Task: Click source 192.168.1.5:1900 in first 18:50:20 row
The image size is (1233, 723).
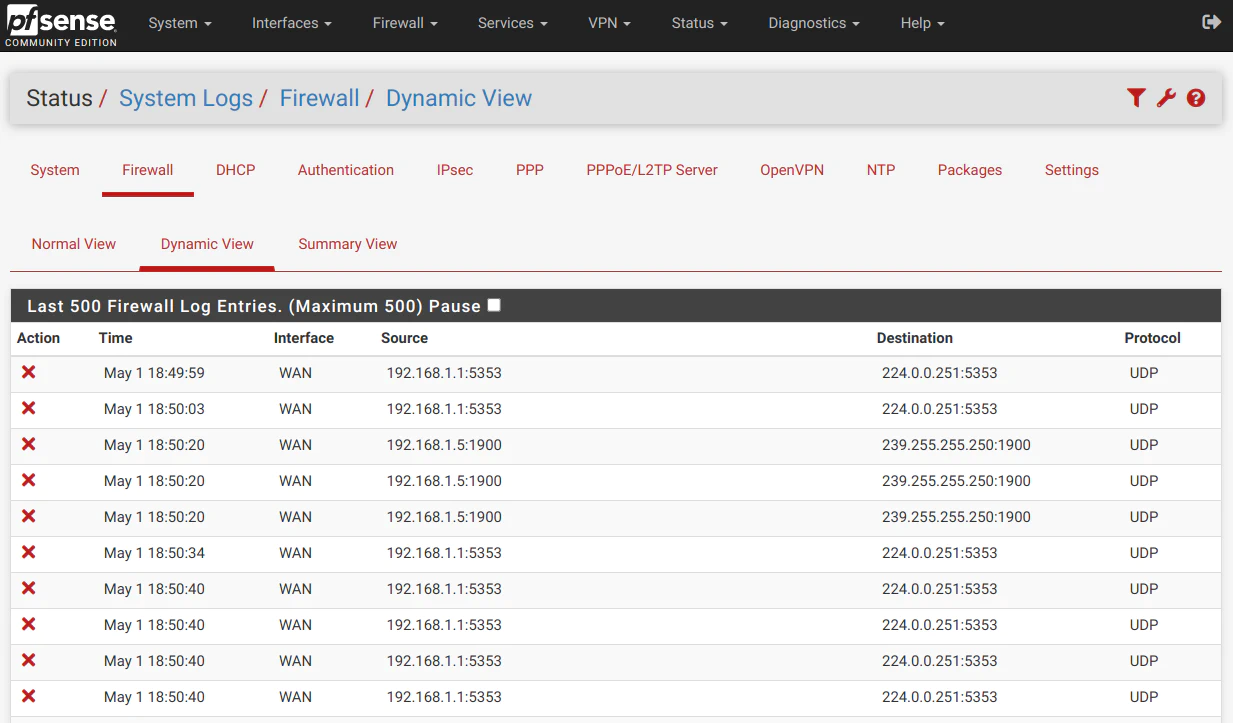Action: [x=444, y=445]
